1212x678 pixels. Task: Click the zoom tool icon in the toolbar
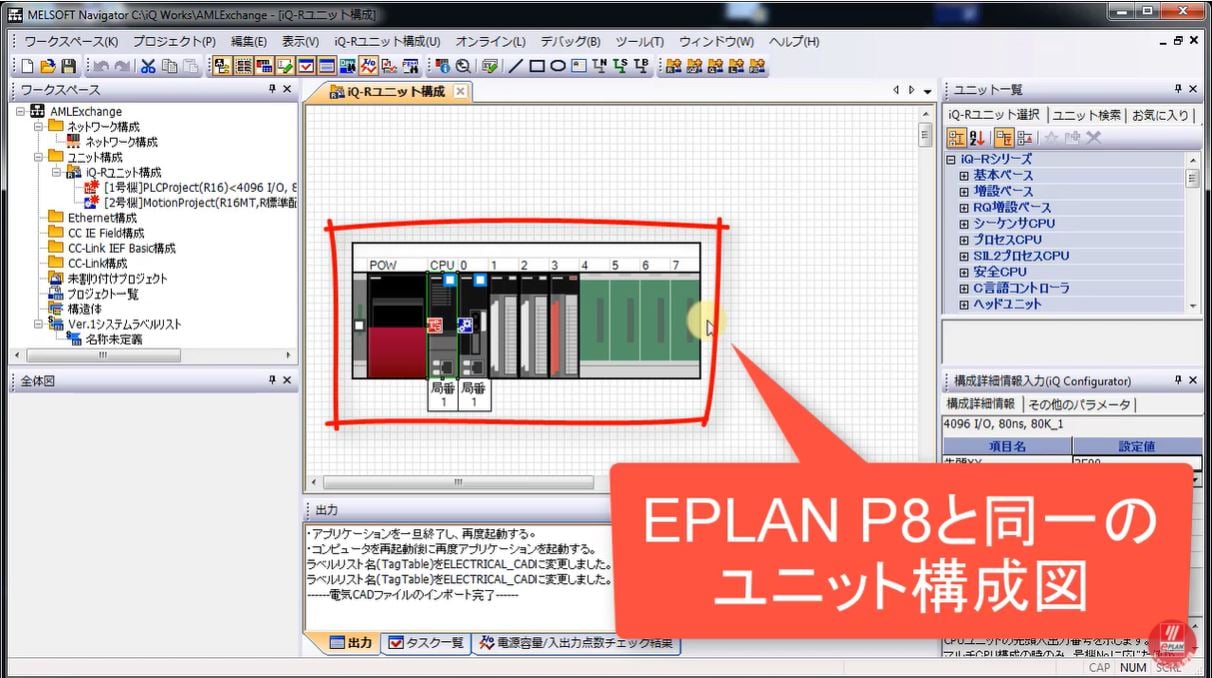pos(464,67)
